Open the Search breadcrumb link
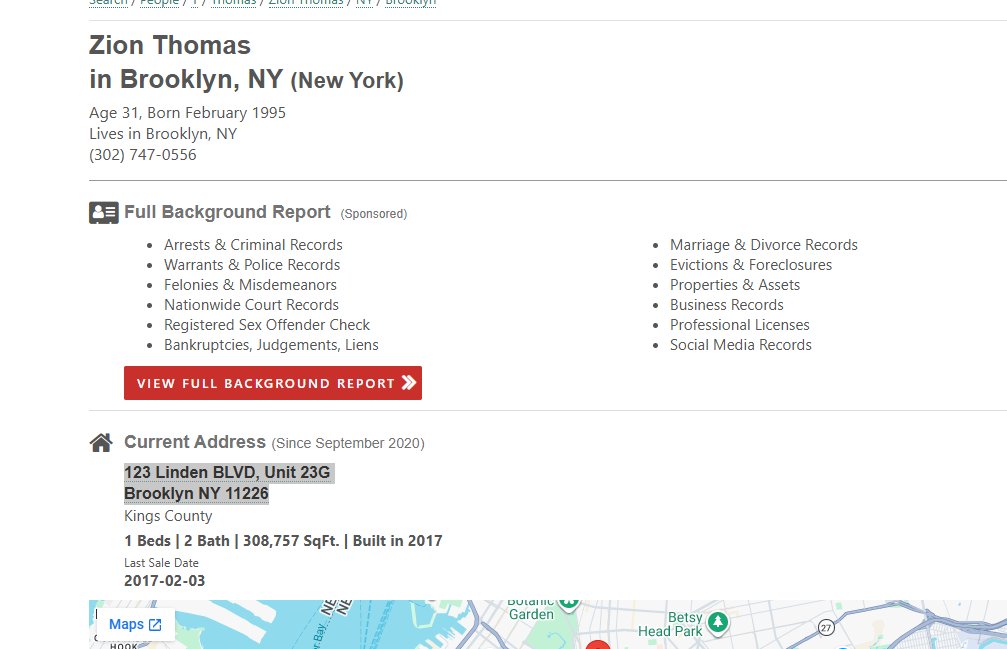This screenshot has height=649, width=1007. [109, 3]
